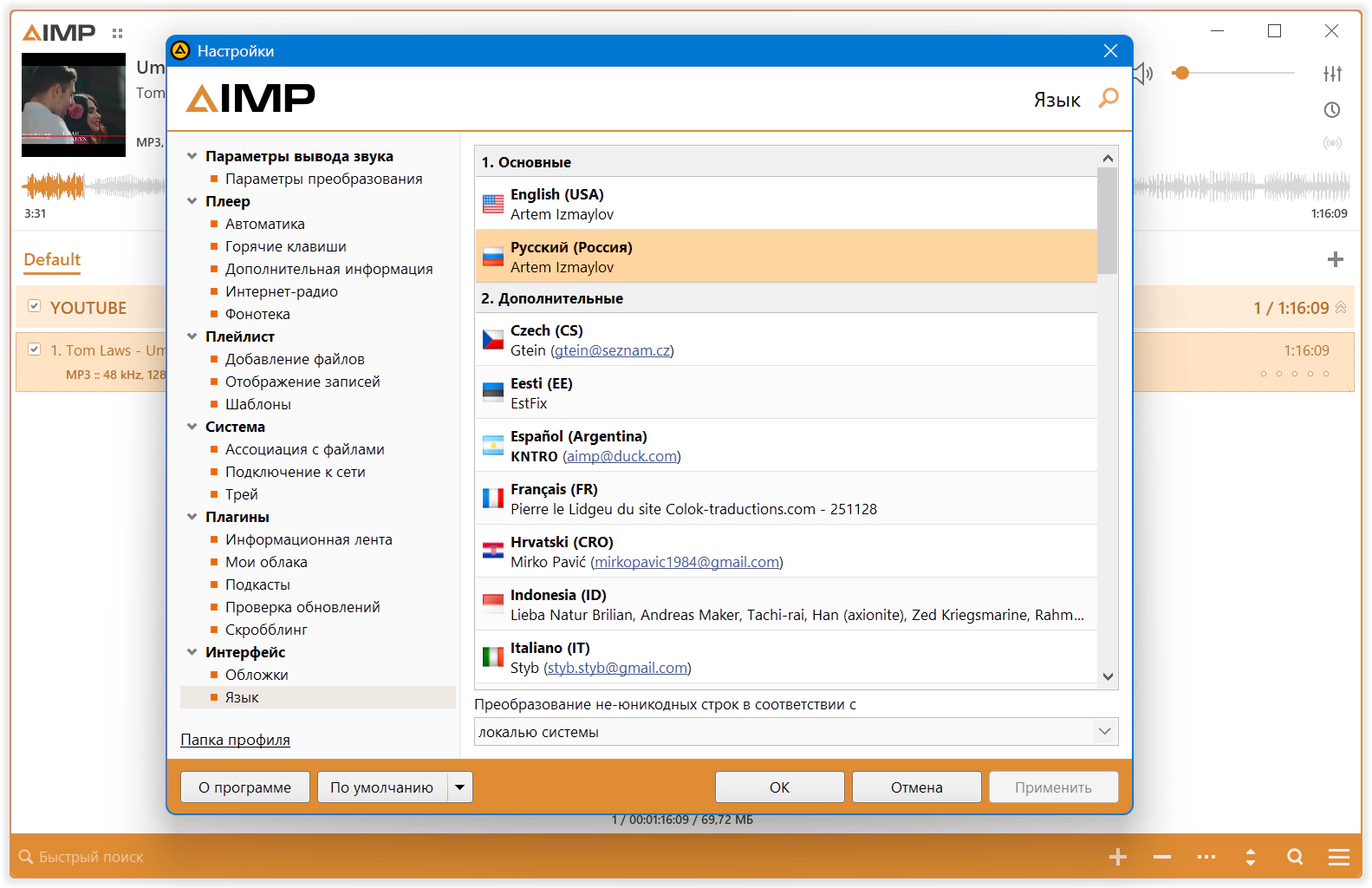Select Eesti (EE) language
The width and height of the screenshot is (1372, 888).
[x=786, y=393]
